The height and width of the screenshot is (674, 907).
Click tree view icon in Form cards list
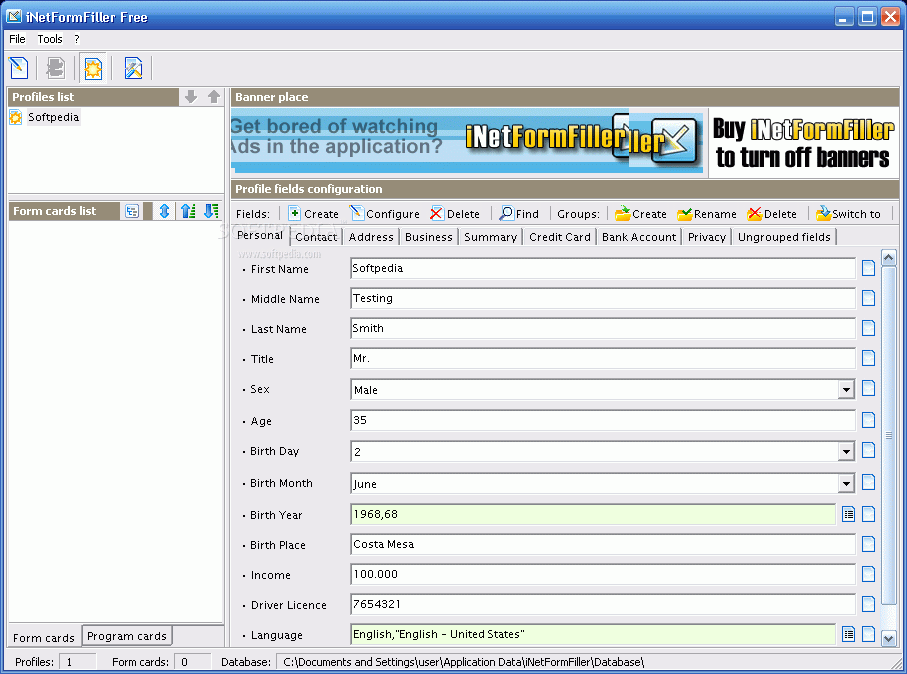(x=132, y=211)
